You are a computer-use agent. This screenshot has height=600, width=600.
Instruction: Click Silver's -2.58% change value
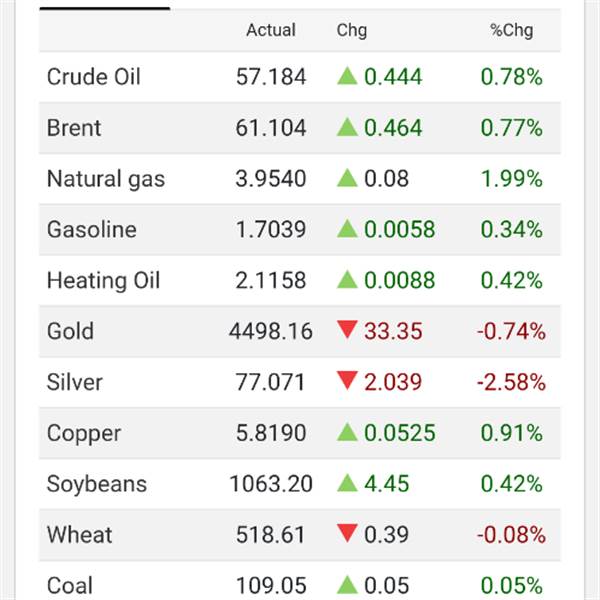click(x=511, y=382)
